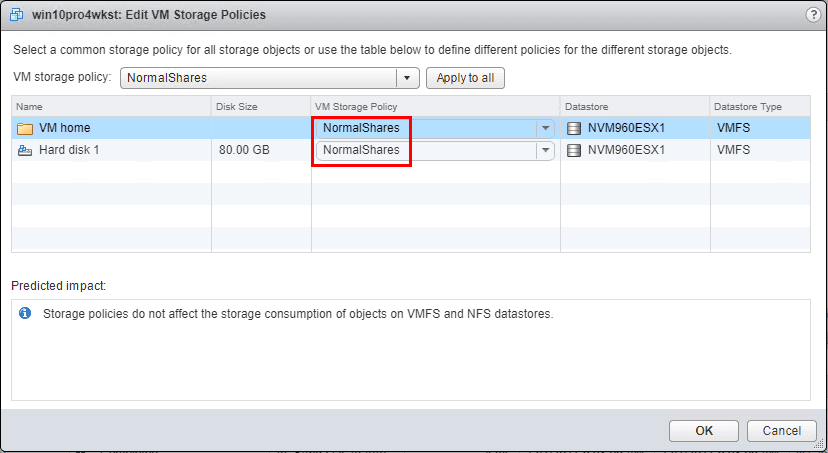828x453 pixels.
Task: Click the VM home folder icon
Action: [25, 128]
